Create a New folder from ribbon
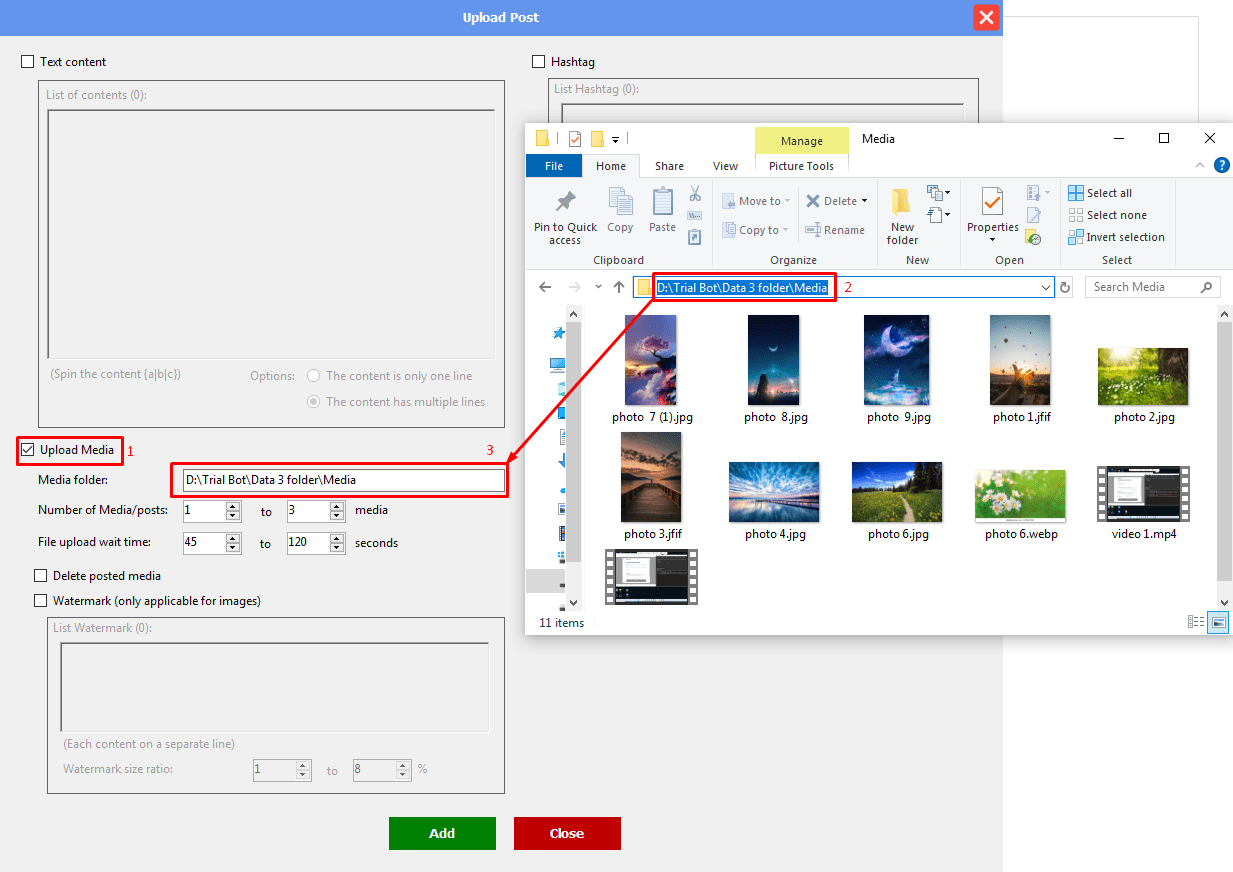1233x872 pixels. (x=902, y=204)
